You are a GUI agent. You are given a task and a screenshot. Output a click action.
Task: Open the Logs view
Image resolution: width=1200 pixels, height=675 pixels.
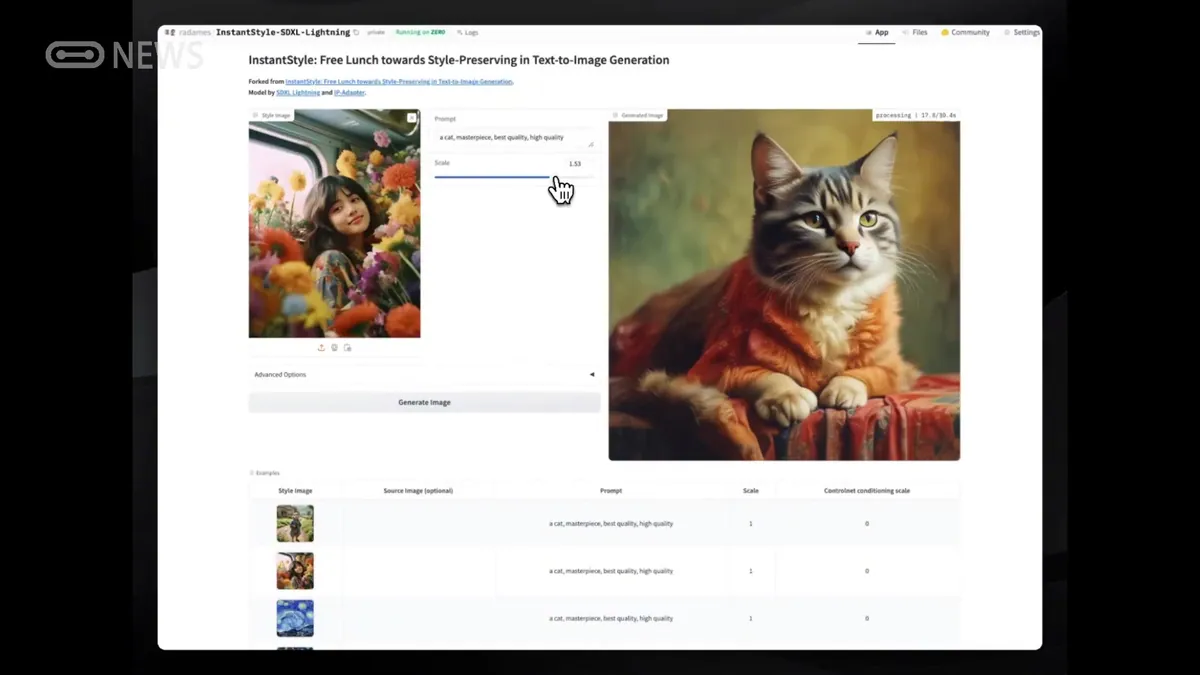click(468, 32)
